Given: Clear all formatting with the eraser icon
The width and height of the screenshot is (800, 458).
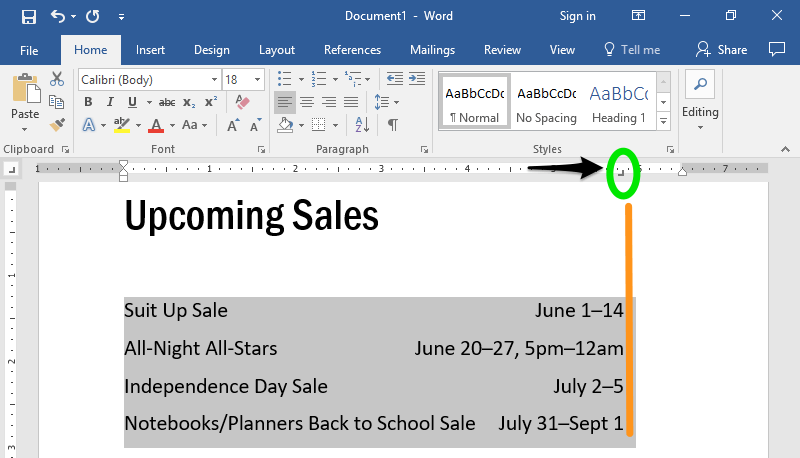Looking at the screenshot, I should click(241, 102).
